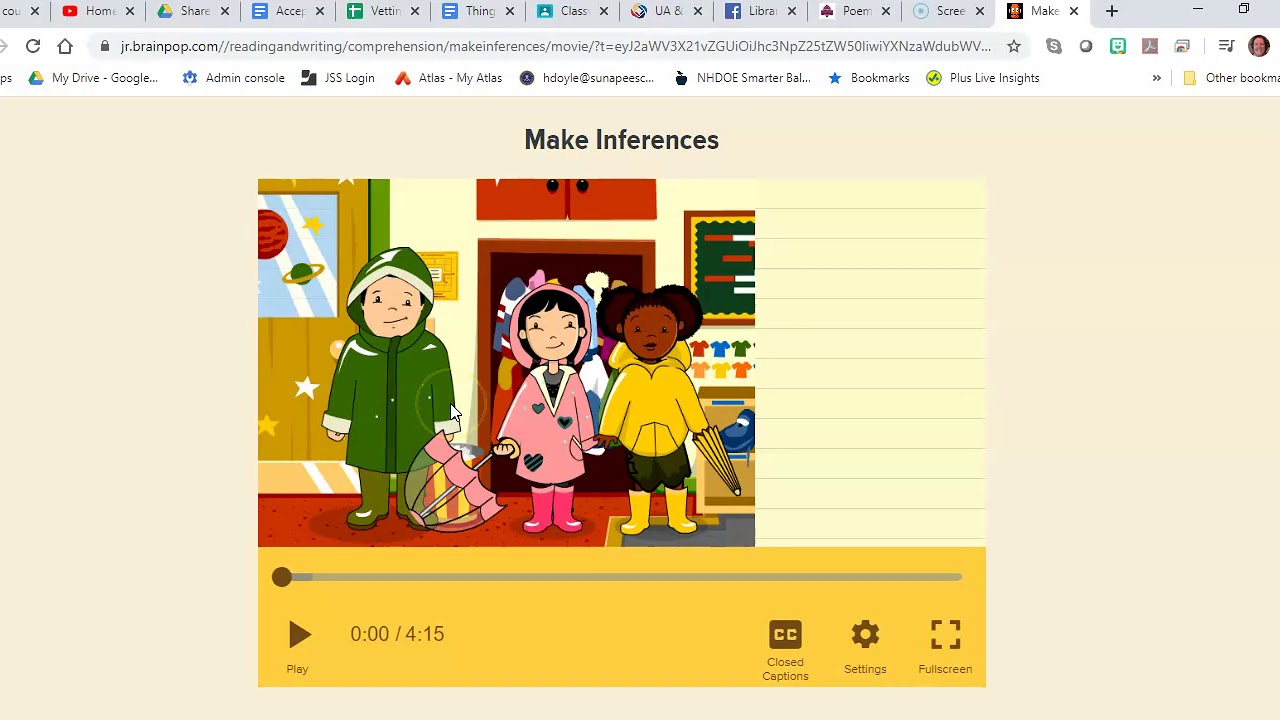Open a new tab with plus button
The image size is (1280, 720).
(1112, 11)
